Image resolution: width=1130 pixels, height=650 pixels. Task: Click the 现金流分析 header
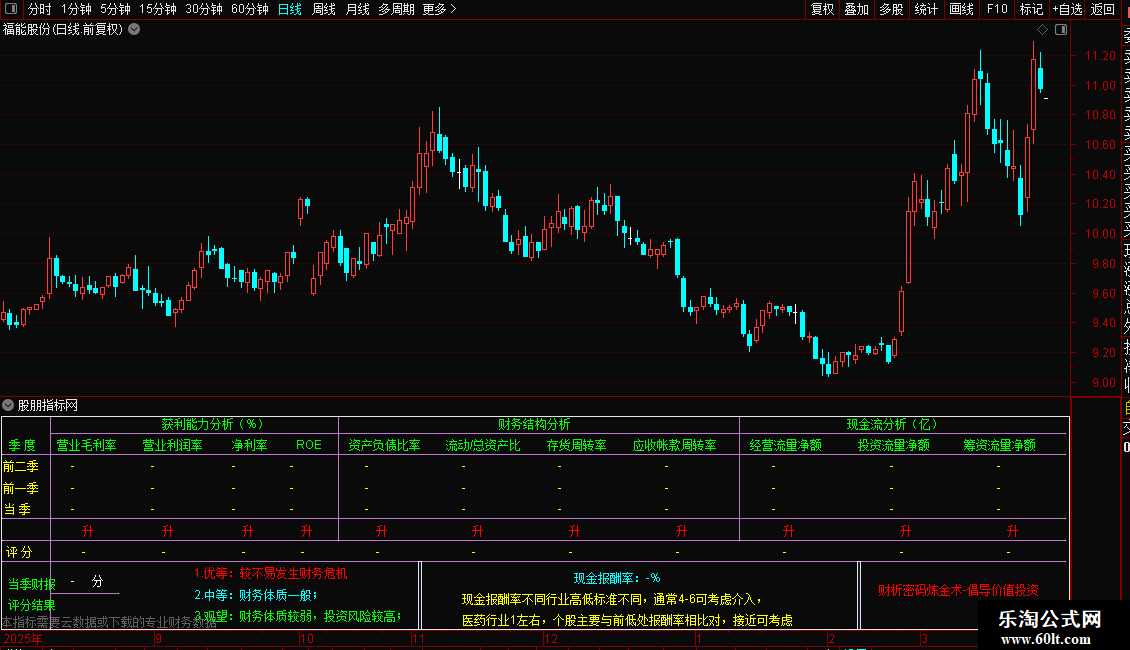point(892,424)
